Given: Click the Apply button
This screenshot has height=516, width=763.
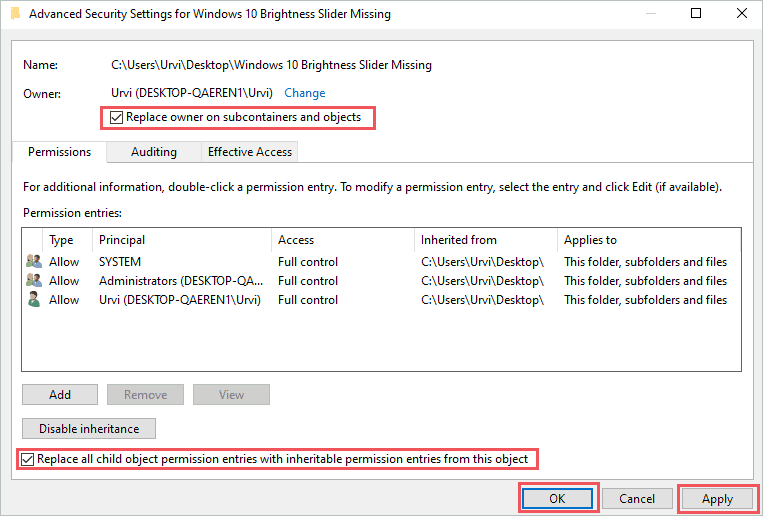Looking at the screenshot, I should coord(717,498).
